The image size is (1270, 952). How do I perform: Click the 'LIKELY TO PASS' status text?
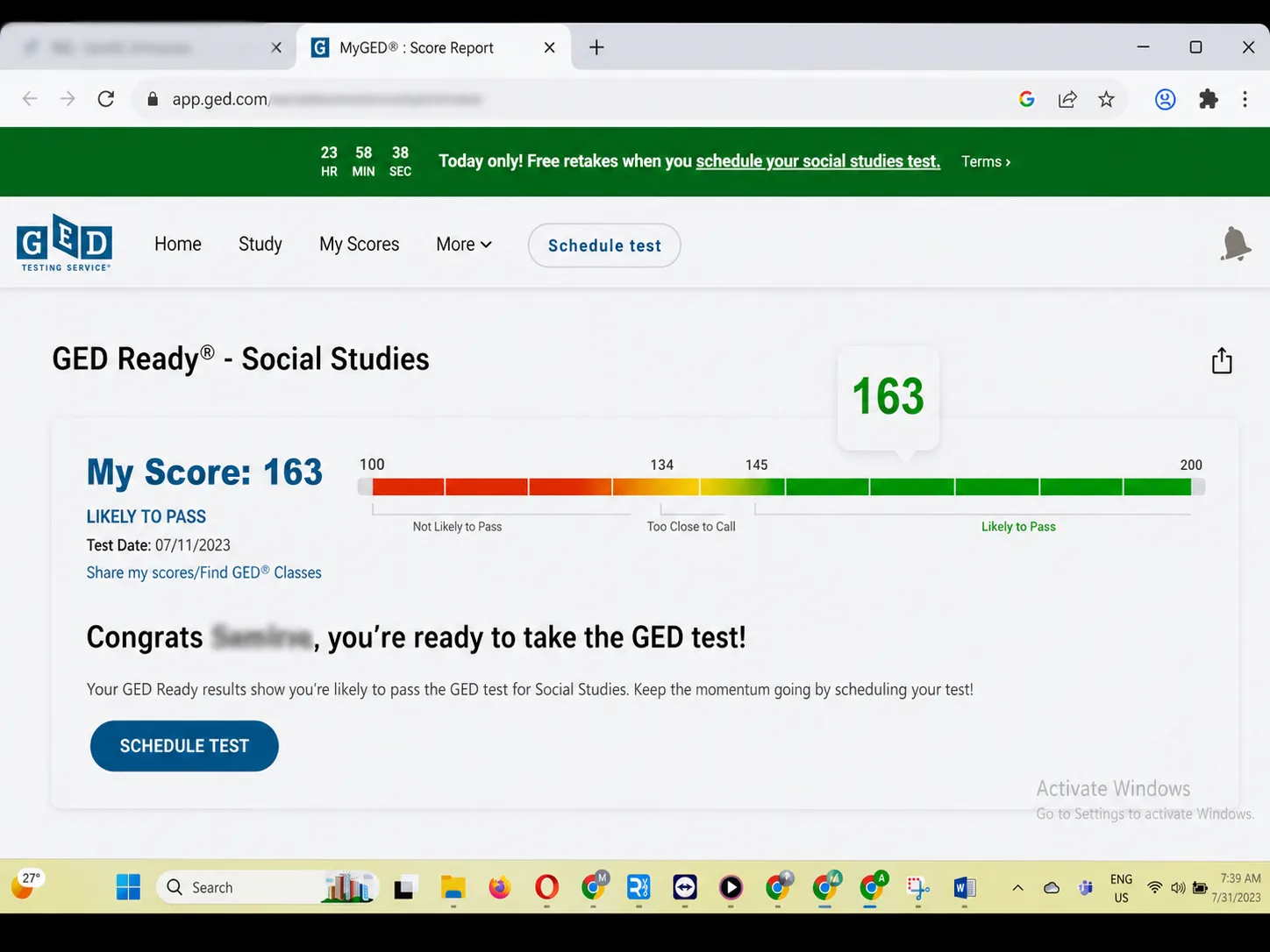(x=146, y=517)
